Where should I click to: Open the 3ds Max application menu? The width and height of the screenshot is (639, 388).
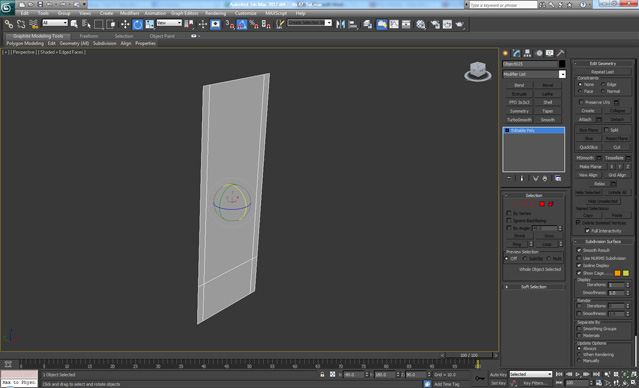coord(7,7)
